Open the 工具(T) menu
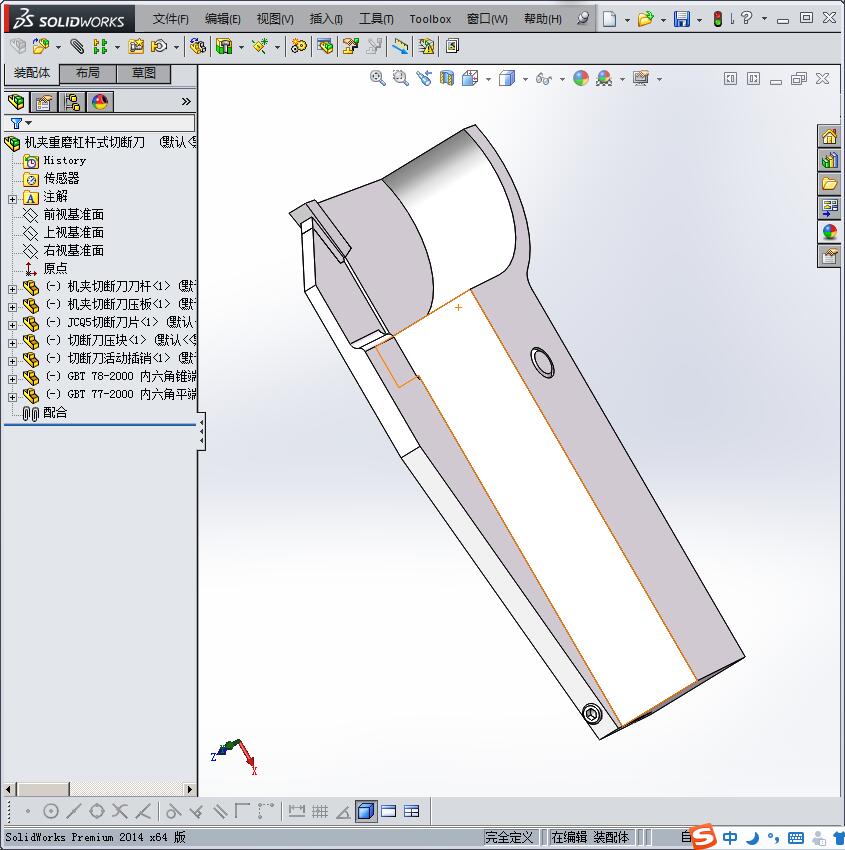This screenshot has width=845, height=850. click(376, 19)
